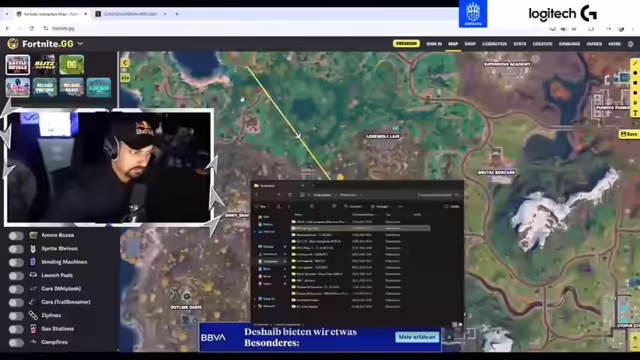Click the Outlaw Oasis map label
The width and height of the screenshot is (640, 360).
(186, 307)
